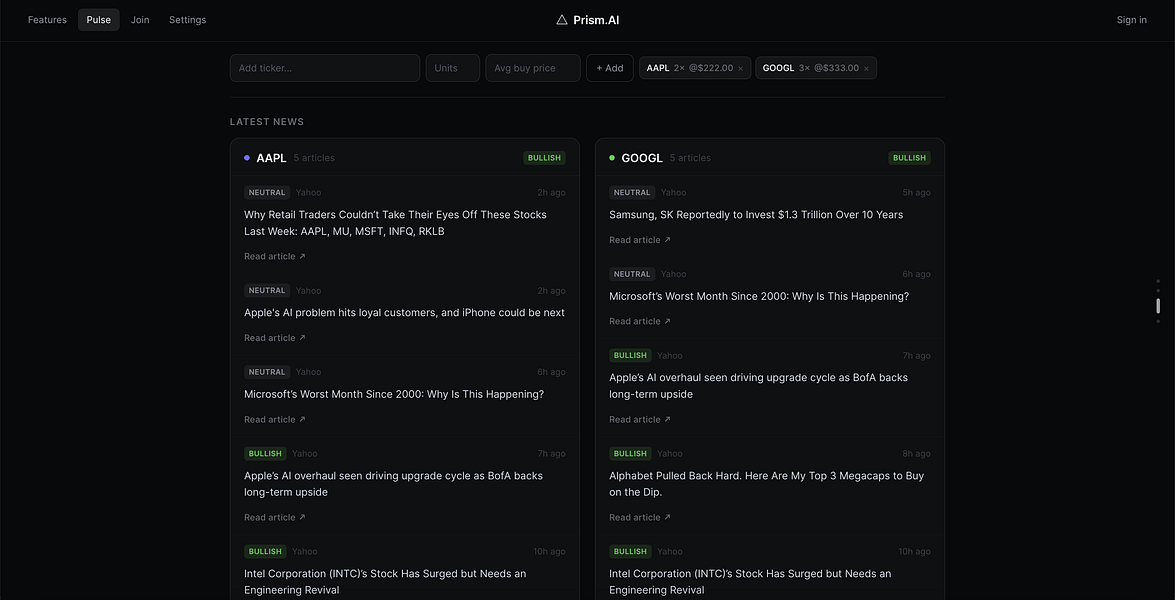Click the Units input field

pos(453,68)
